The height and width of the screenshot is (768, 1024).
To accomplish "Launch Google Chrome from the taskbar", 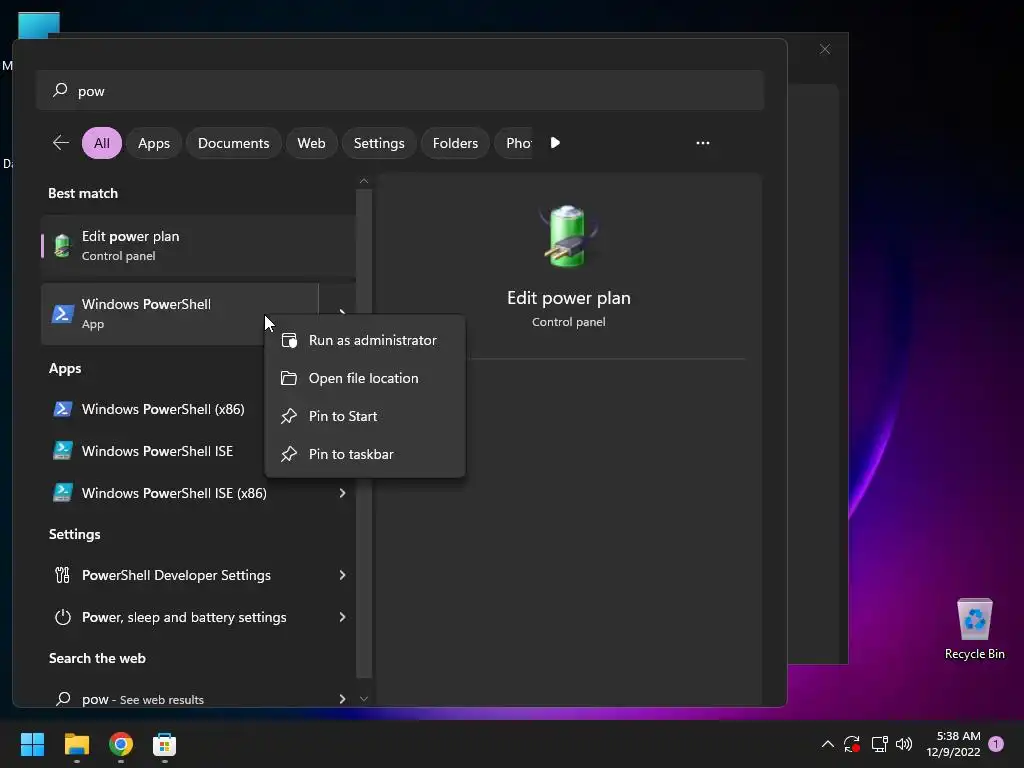I will pyautogui.click(x=121, y=744).
